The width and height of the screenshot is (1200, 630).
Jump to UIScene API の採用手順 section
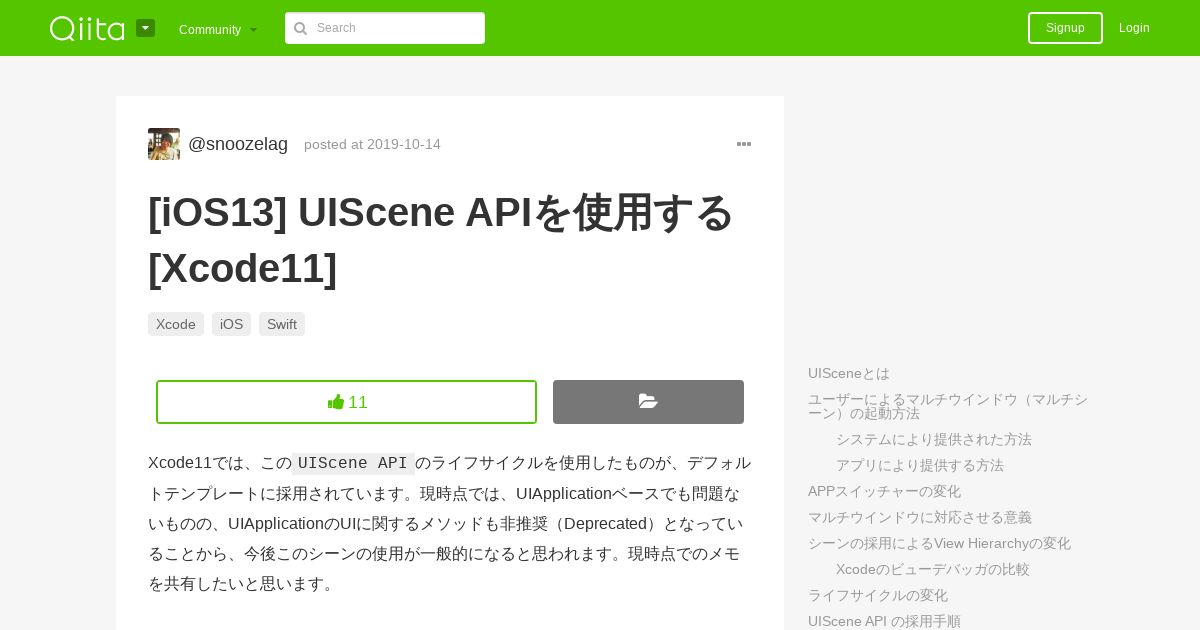[884, 621]
